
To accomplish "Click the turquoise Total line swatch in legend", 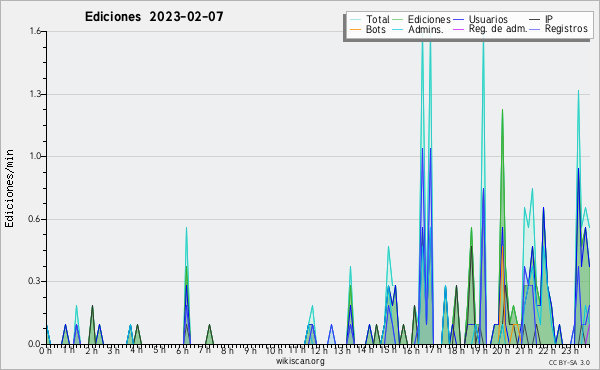I will pos(355,20).
